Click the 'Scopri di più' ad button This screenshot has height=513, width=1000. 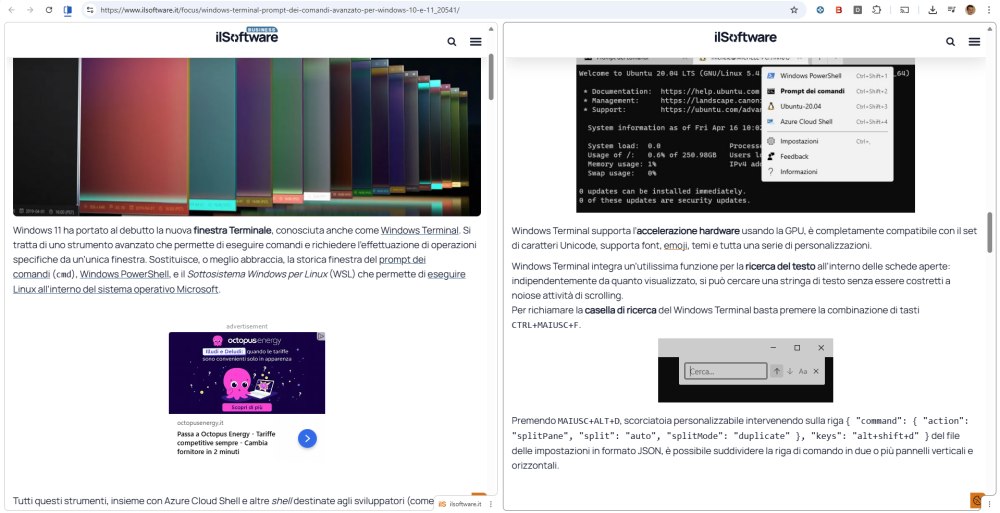(247, 407)
